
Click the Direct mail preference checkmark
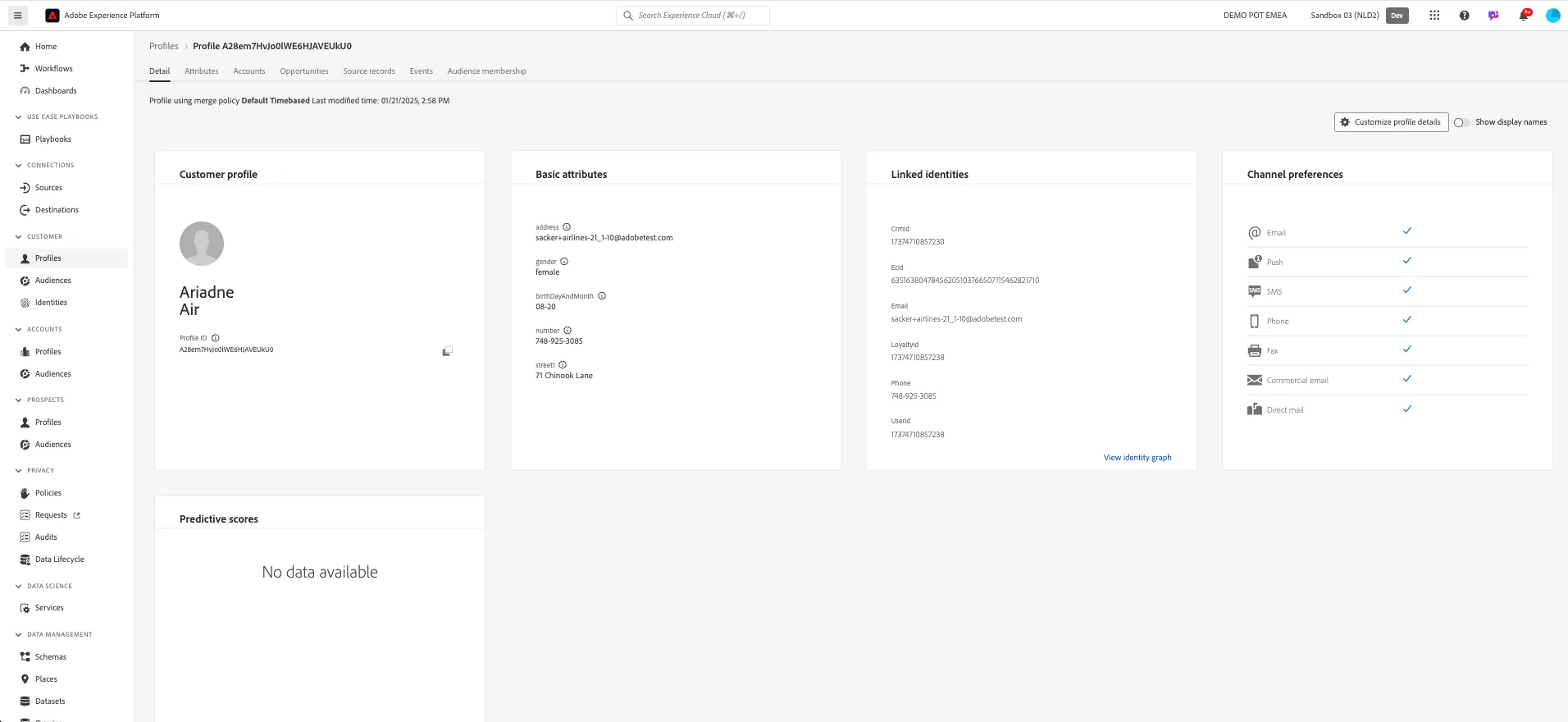pos(1407,409)
